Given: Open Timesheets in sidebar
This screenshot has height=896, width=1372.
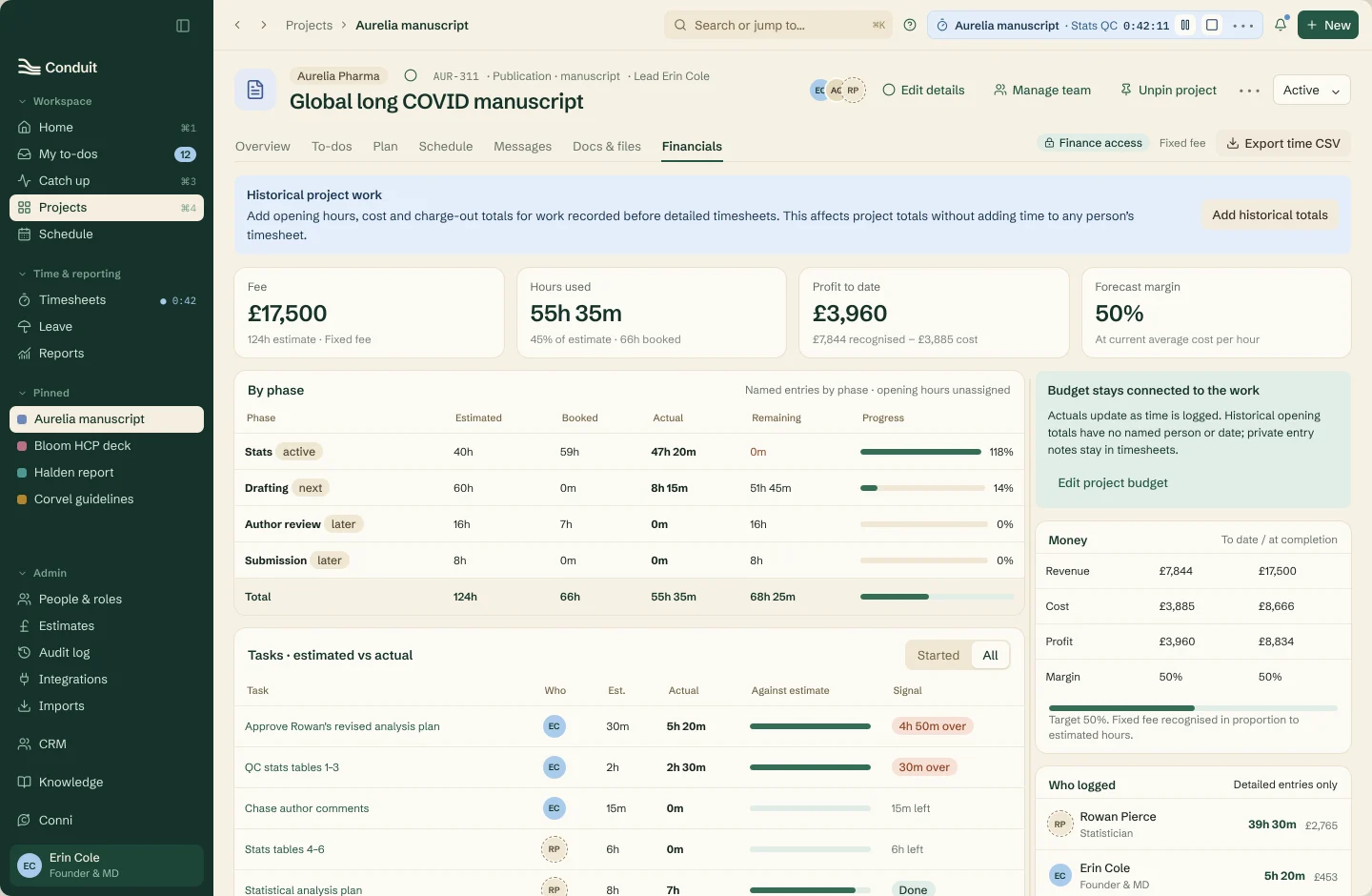Looking at the screenshot, I should point(107,300).
